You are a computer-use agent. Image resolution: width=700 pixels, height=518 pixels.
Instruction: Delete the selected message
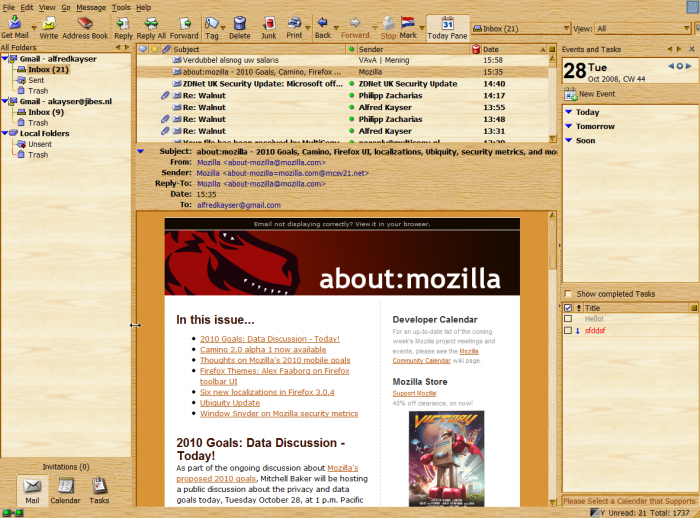click(240, 28)
